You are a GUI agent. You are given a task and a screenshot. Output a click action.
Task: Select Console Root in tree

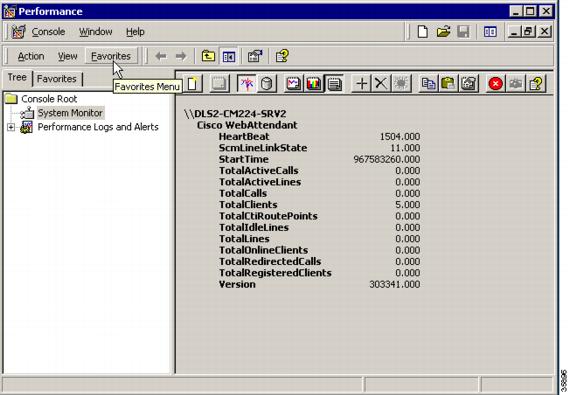click(x=49, y=99)
